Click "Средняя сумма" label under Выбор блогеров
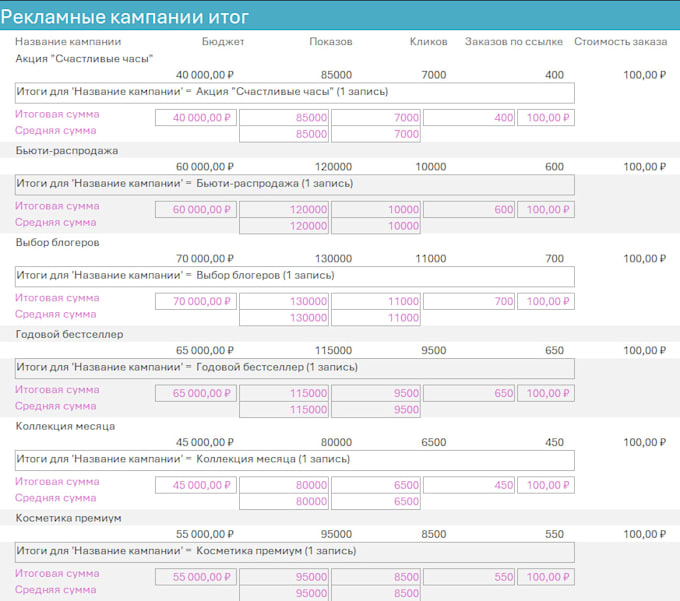Viewport: 680px width, 601px height. pyautogui.click(x=56, y=314)
